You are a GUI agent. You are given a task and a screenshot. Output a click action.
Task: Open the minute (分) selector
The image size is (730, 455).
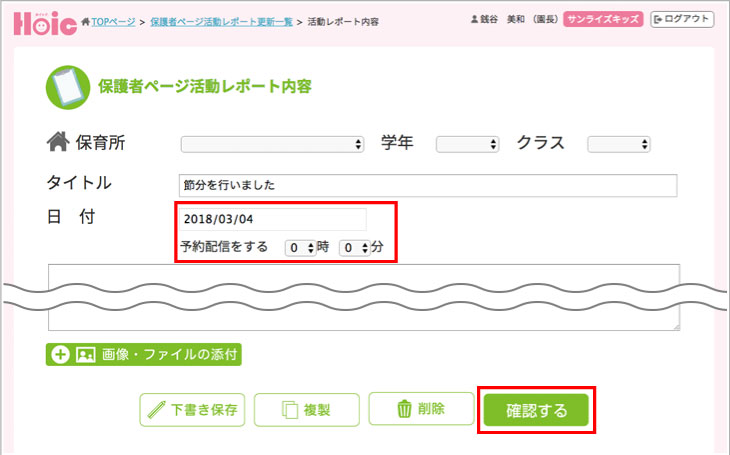pos(354,248)
